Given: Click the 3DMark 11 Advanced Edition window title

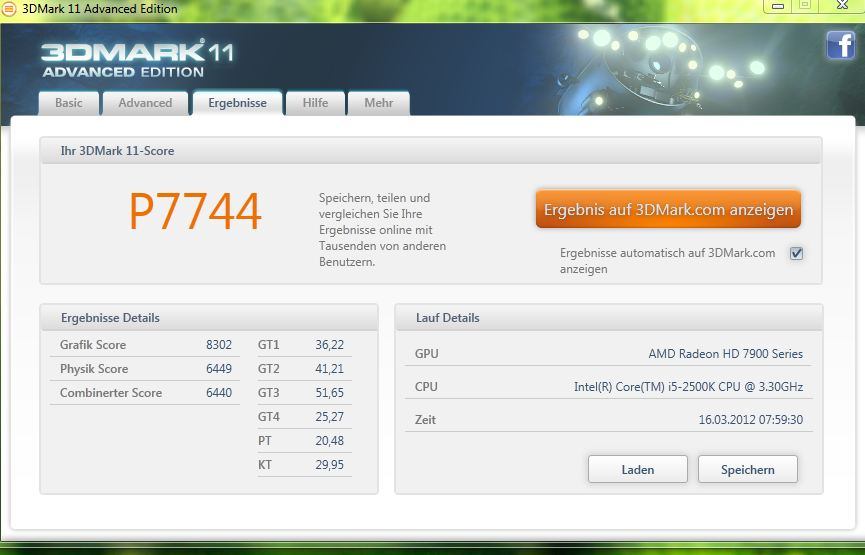Looking at the screenshot, I should tap(100, 8).
